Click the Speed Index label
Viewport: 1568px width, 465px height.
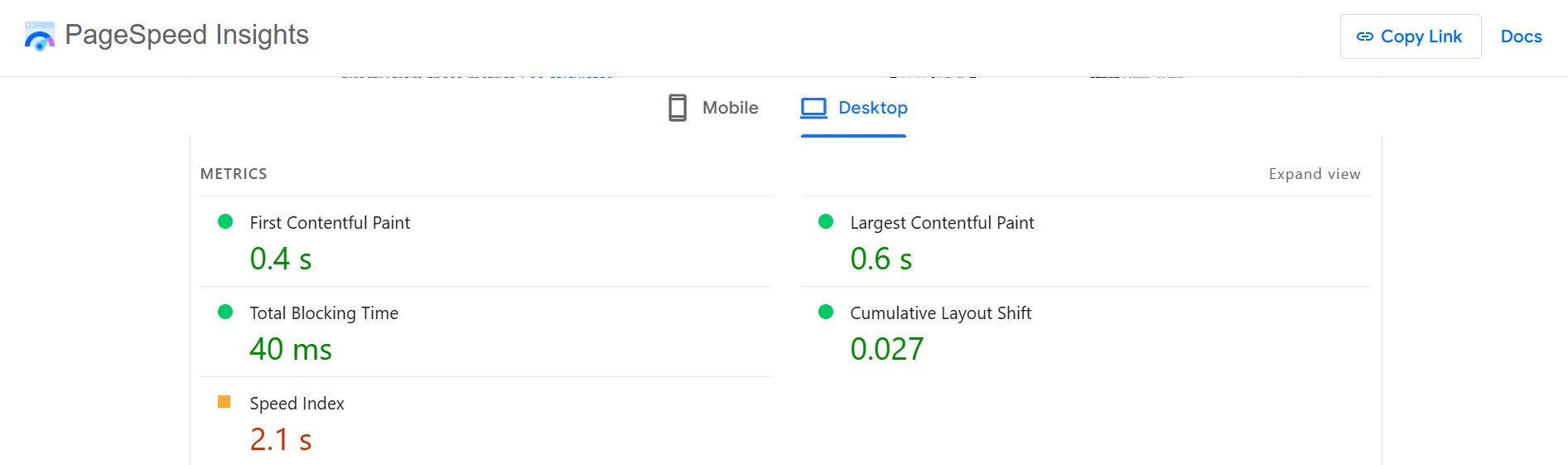[297, 404]
